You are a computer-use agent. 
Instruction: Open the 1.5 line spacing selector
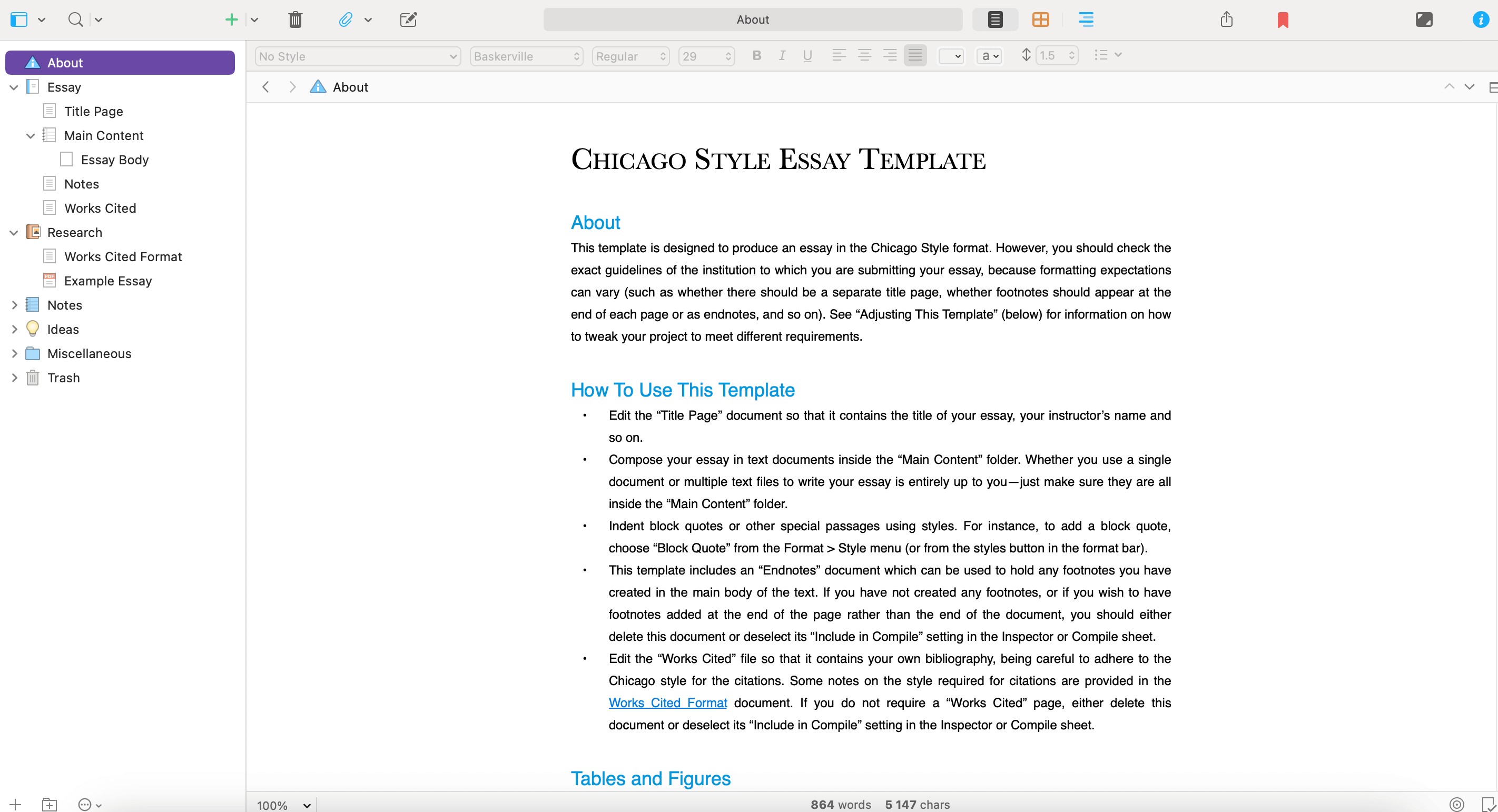point(1057,56)
